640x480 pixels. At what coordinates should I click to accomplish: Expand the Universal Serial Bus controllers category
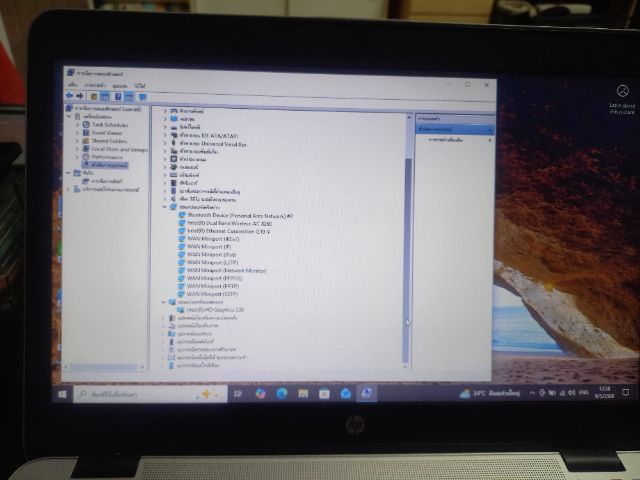(x=165, y=143)
